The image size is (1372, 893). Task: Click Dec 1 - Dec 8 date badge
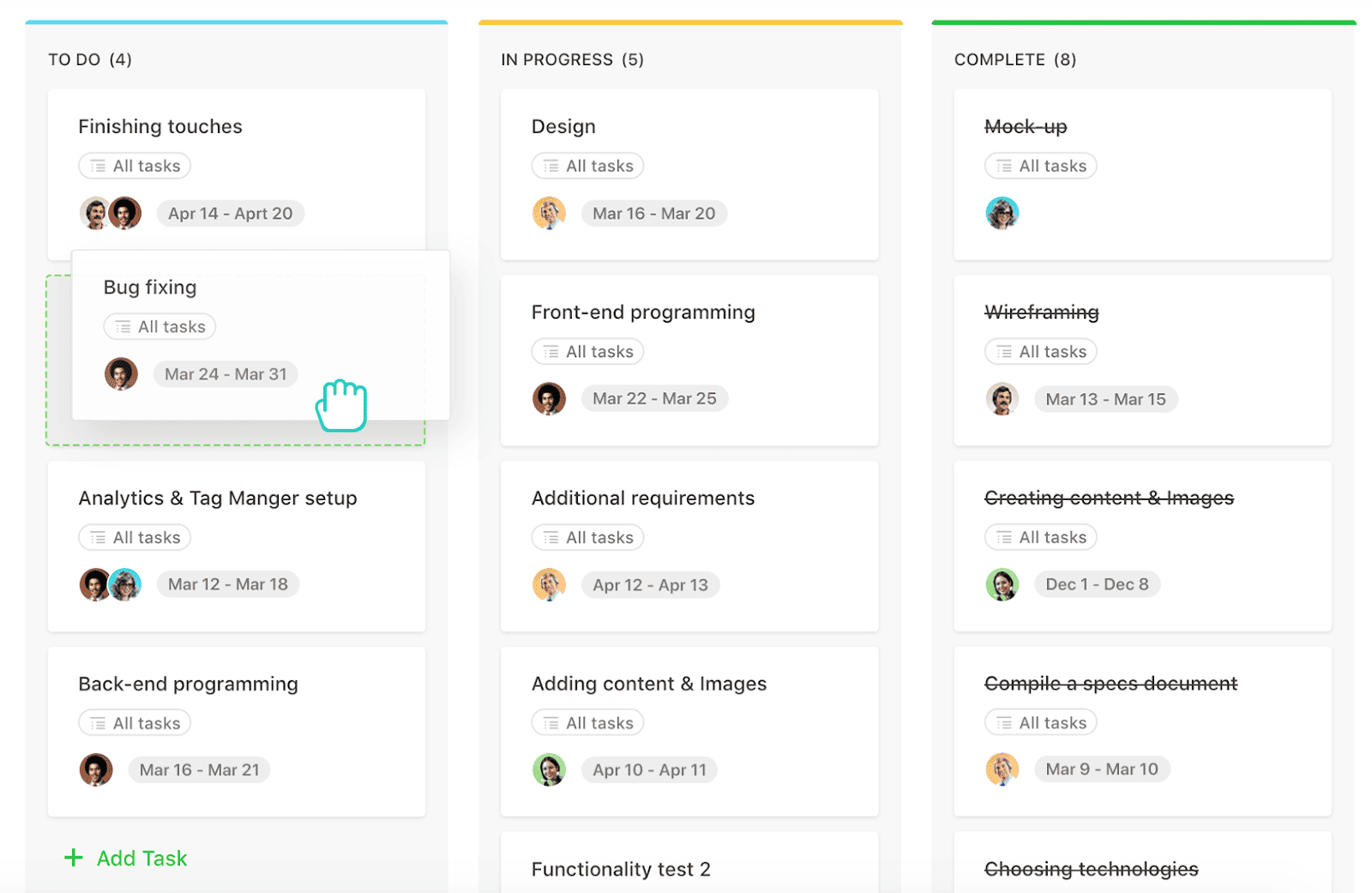tap(1097, 585)
